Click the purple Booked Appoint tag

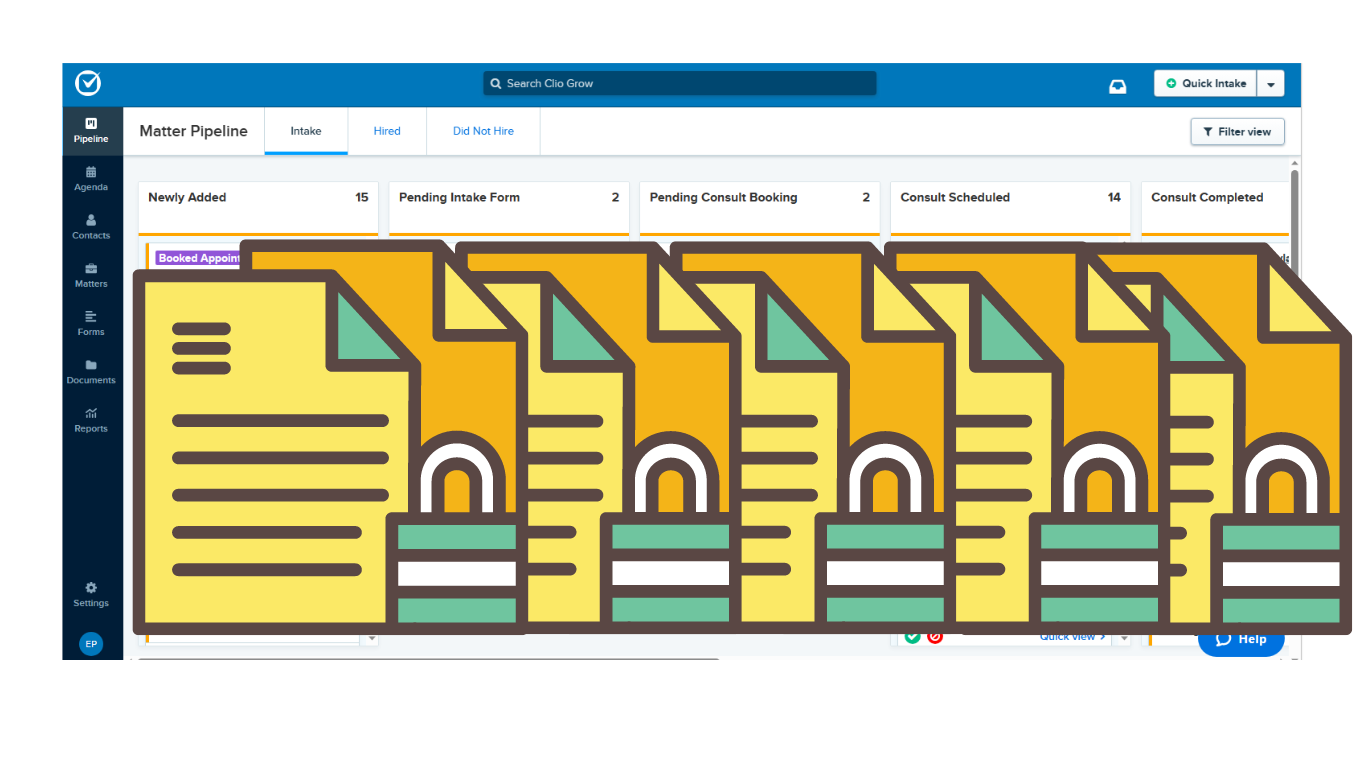(199, 258)
